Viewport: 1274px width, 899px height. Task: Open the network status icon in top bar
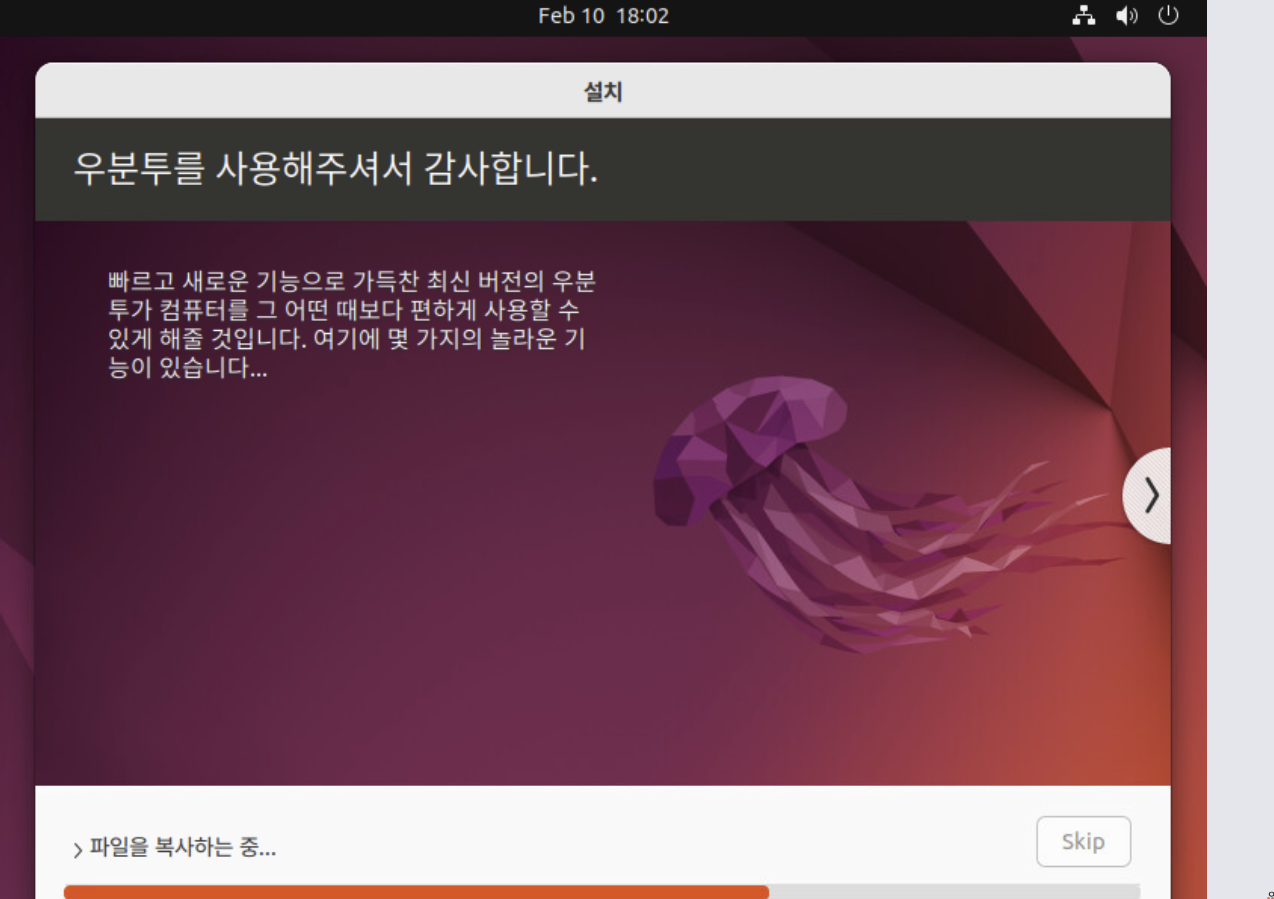(x=1084, y=16)
